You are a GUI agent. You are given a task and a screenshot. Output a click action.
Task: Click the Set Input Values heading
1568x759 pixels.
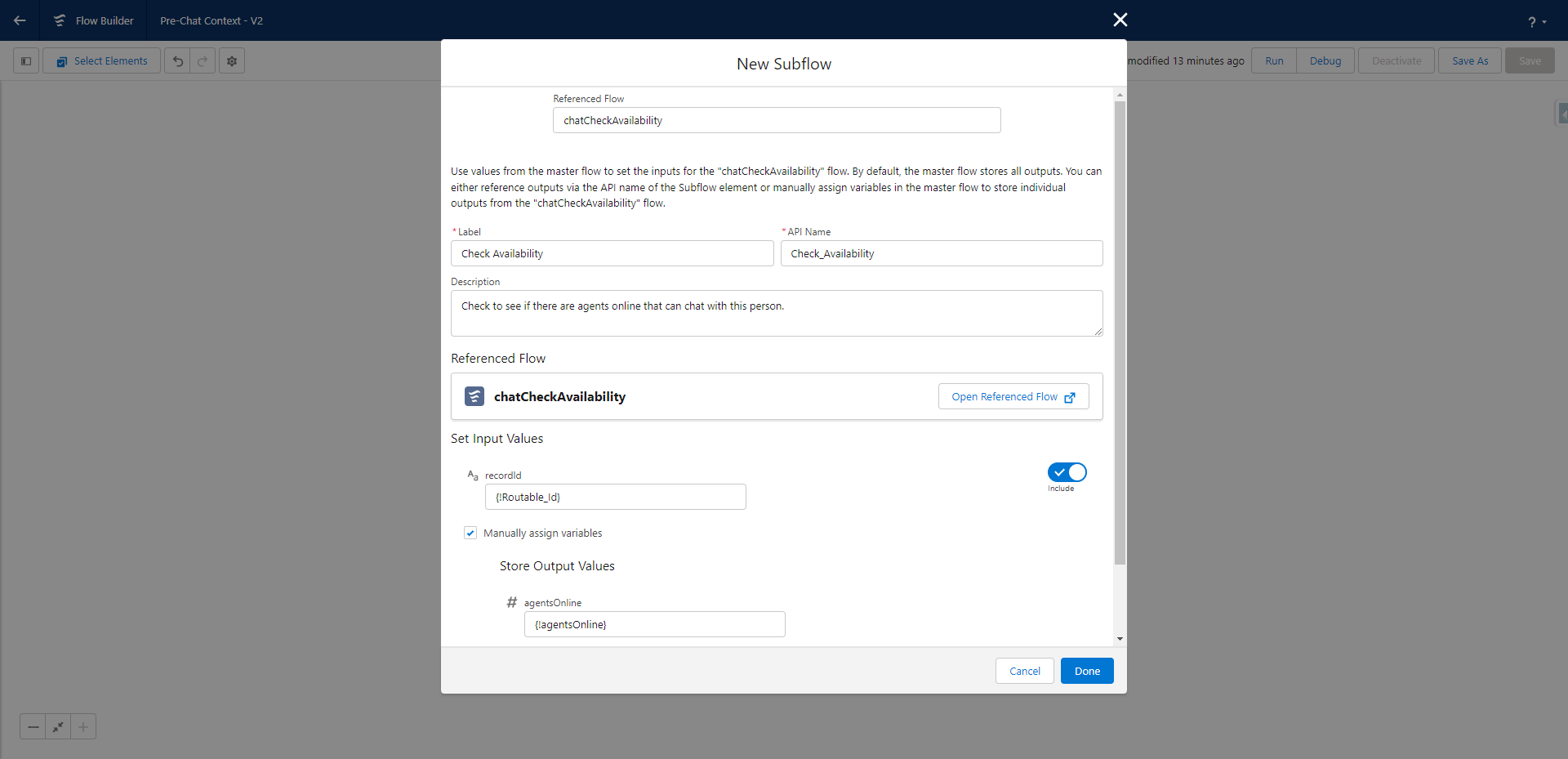pos(497,439)
